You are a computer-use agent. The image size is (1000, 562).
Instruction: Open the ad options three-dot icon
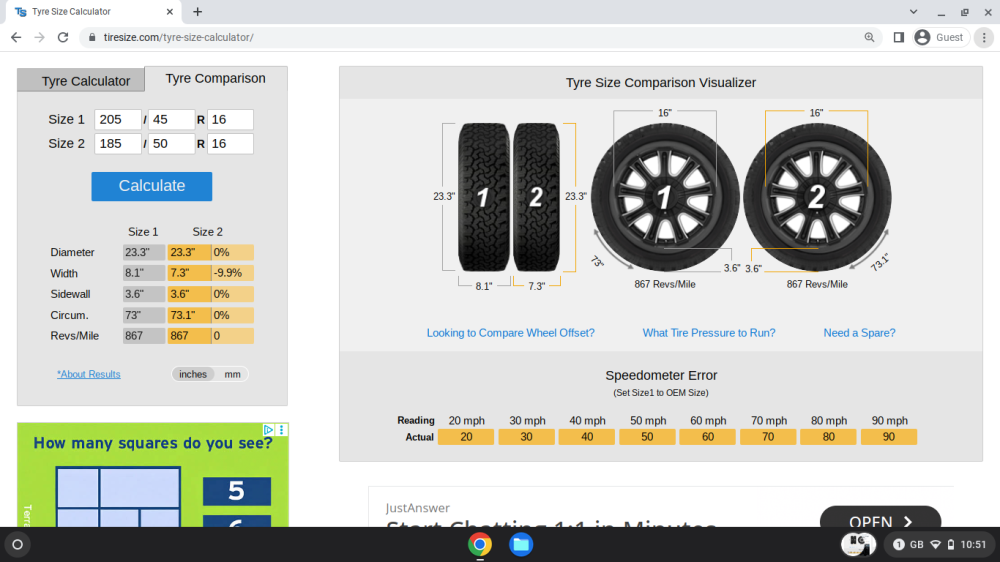(281, 430)
